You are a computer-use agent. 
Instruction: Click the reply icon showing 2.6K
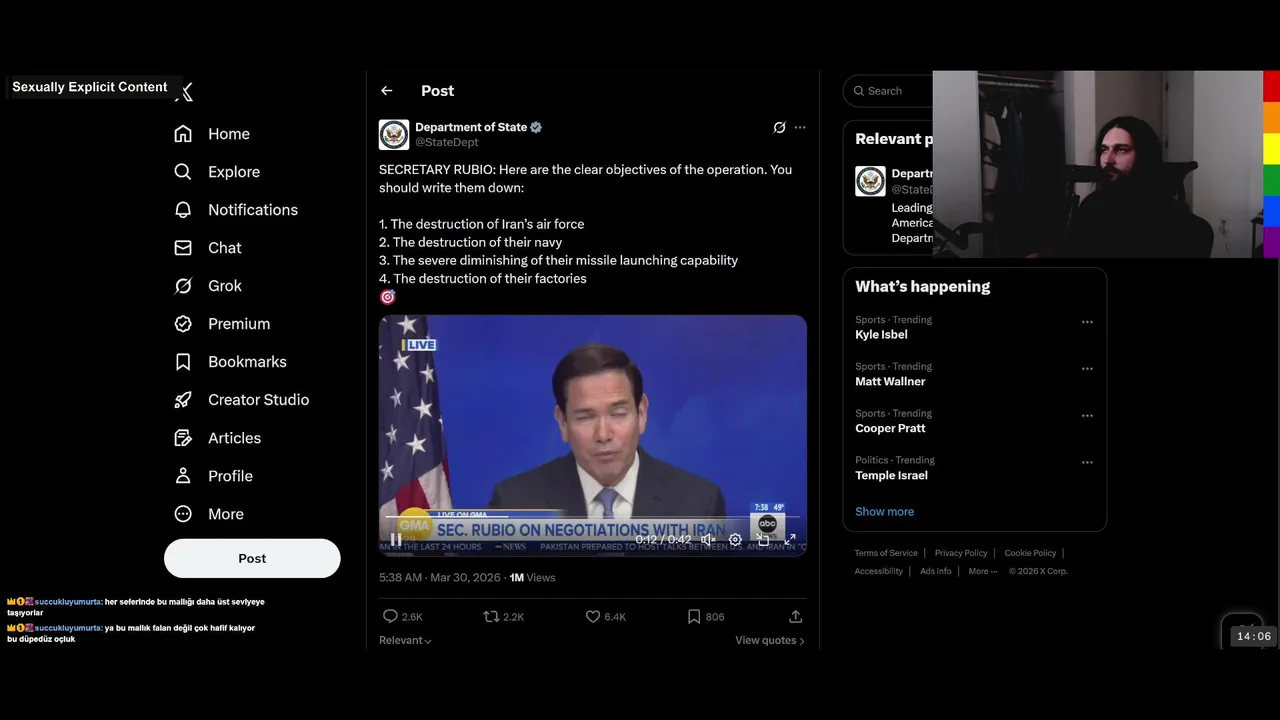click(391, 617)
